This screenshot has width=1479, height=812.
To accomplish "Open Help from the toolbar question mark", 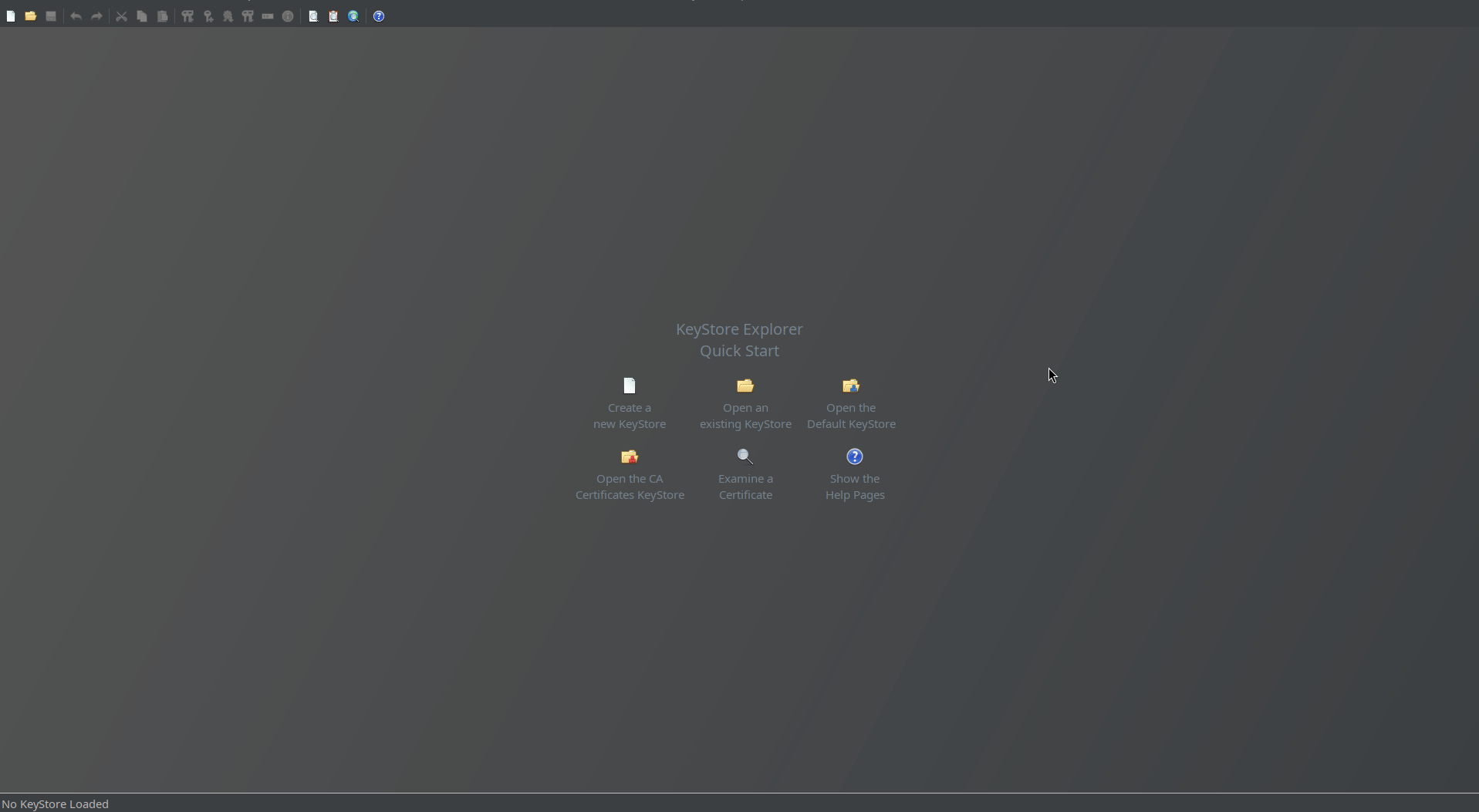I will coord(379,16).
